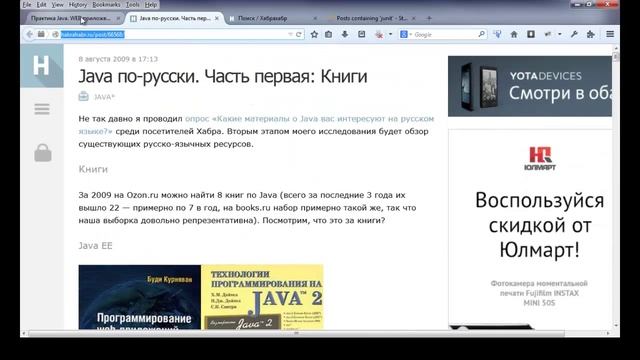Click the sidebar lock login icon

43,153
